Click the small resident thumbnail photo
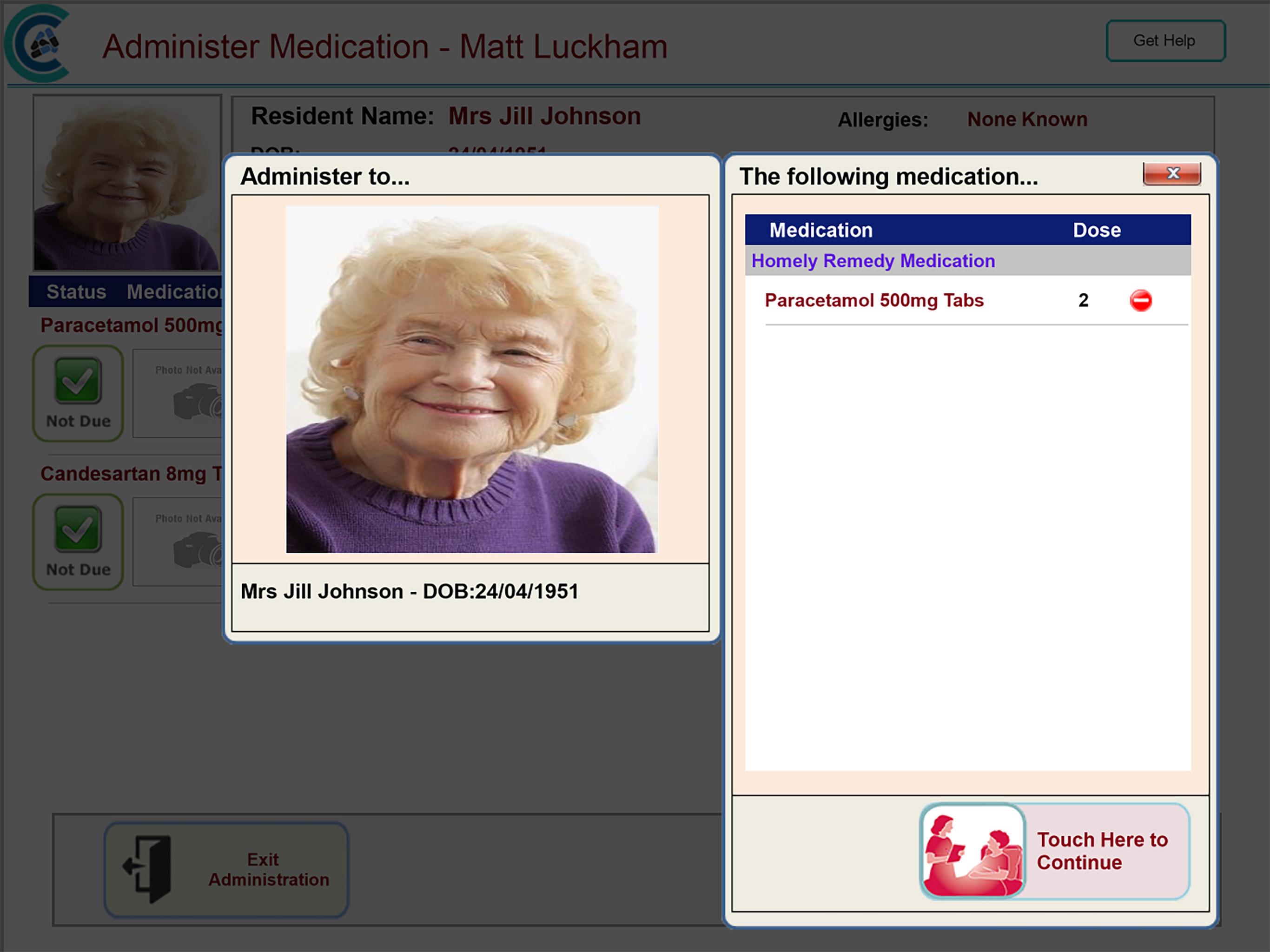Image resolution: width=1270 pixels, height=952 pixels. point(127,183)
